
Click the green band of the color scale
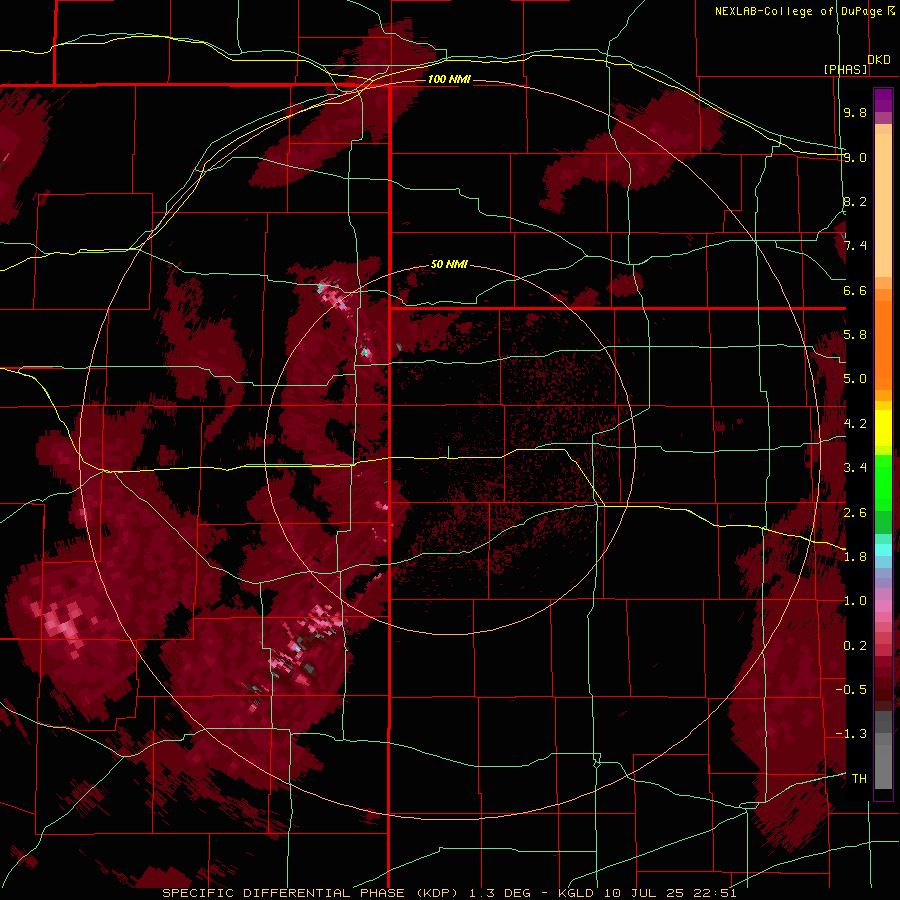pyautogui.click(x=883, y=492)
